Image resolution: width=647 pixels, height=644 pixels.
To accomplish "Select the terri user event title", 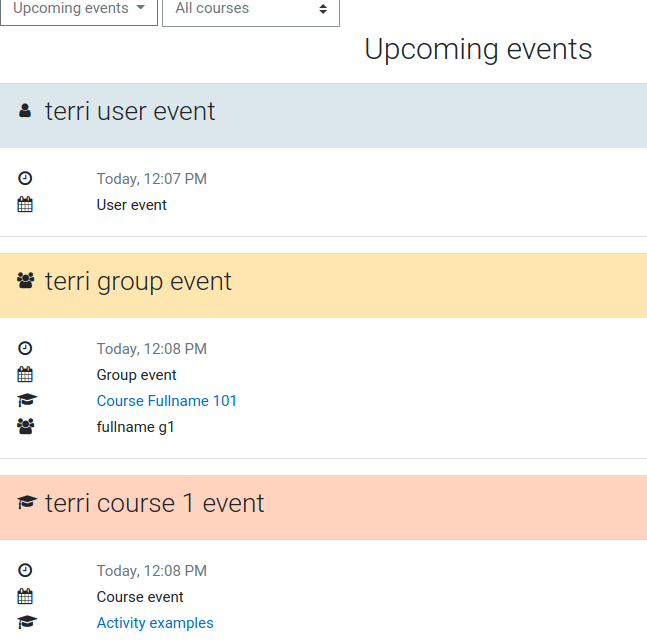I will (130, 111).
